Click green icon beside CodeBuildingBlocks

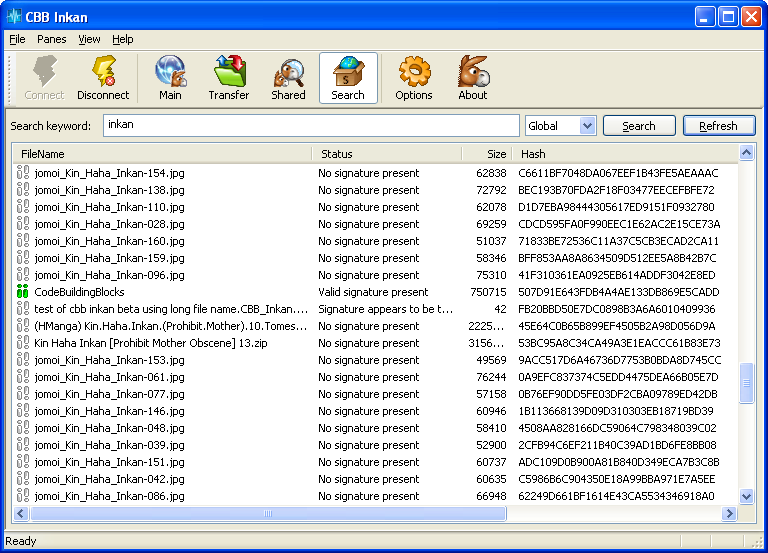point(23,292)
